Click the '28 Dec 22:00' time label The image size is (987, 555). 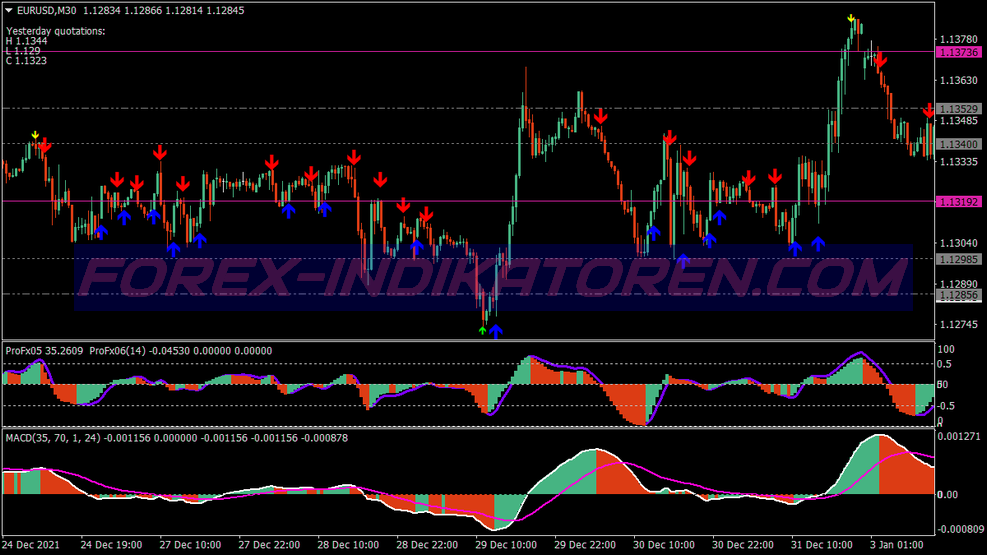pos(427,545)
